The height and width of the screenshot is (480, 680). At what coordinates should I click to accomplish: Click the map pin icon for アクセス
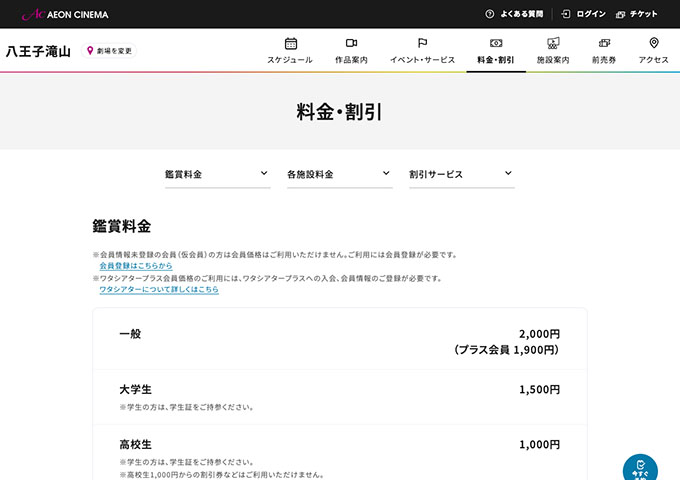click(x=654, y=43)
